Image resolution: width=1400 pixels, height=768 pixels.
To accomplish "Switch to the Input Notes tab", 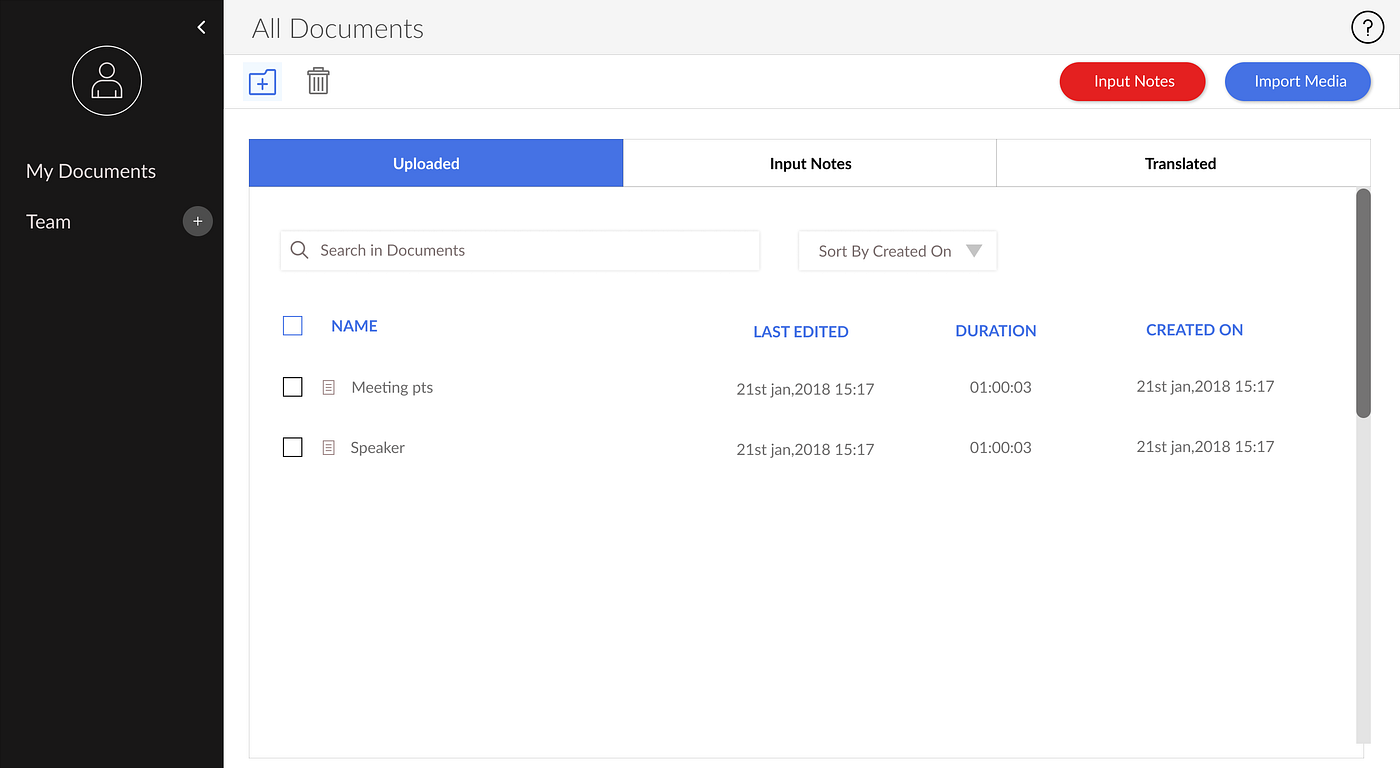I will [x=810, y=163].
